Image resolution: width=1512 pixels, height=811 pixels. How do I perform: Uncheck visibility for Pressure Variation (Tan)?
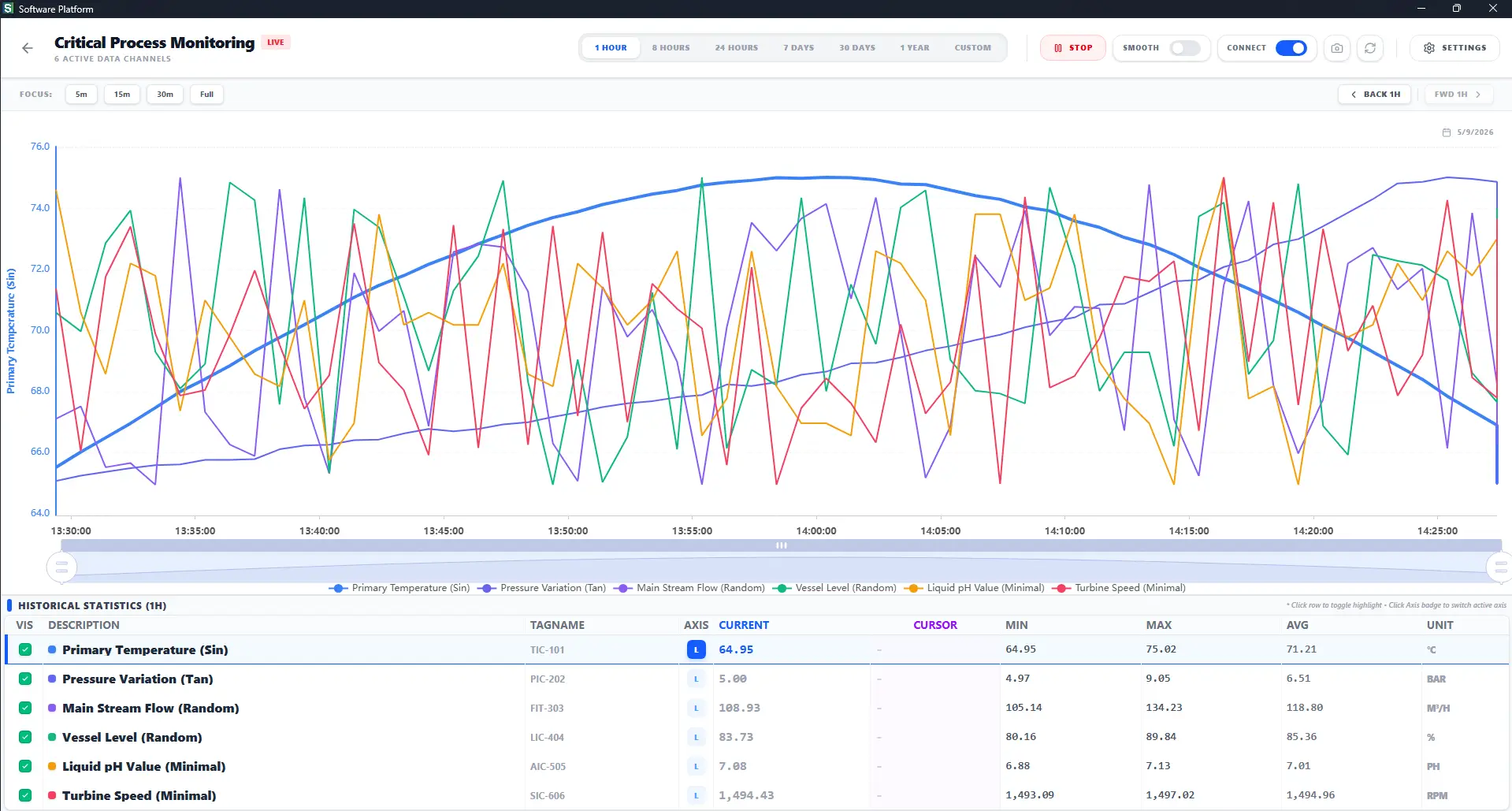[25, 679]
